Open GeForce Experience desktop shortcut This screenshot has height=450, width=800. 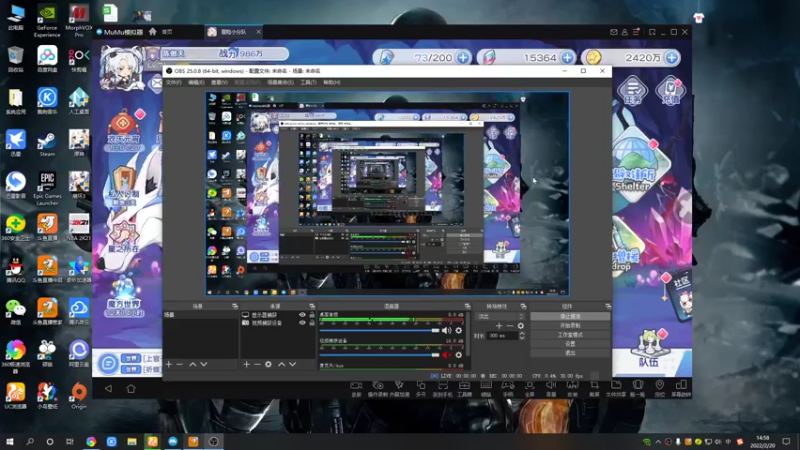pyautogui.click(x=47, y=21)
